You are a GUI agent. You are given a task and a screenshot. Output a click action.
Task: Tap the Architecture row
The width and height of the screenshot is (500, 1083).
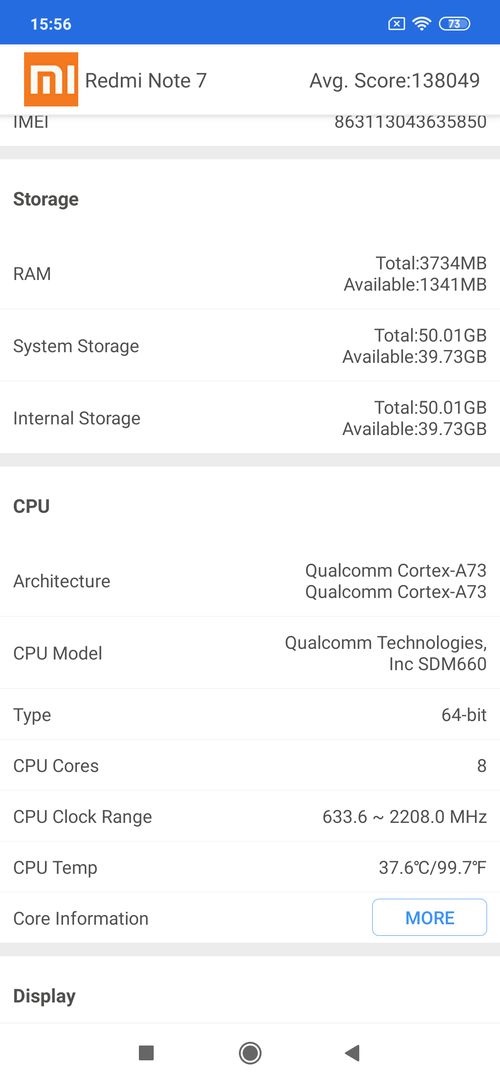[x=250, y=581]
